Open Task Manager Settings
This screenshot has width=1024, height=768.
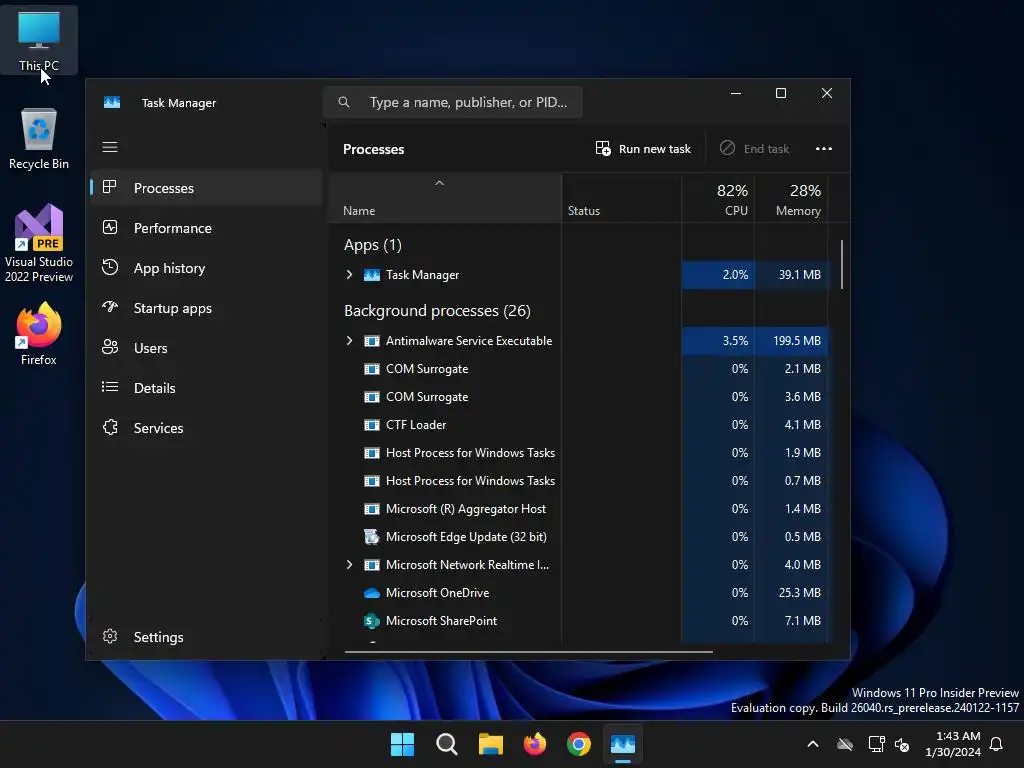point(206,637)
